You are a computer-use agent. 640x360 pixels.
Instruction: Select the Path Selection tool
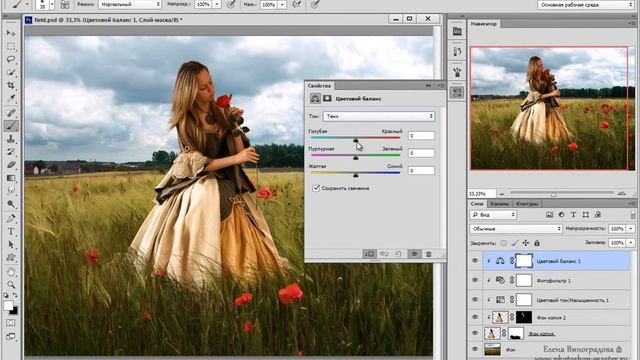pos(11,244)
